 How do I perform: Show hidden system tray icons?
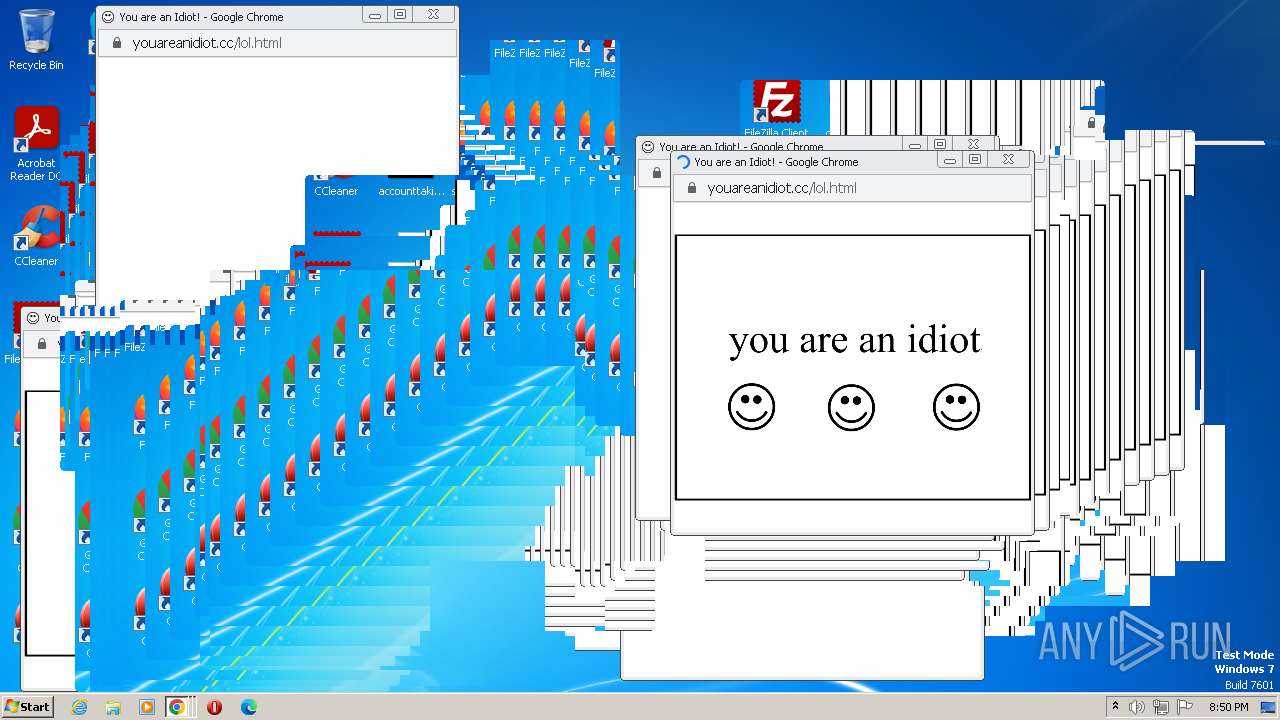point(1115,707)
